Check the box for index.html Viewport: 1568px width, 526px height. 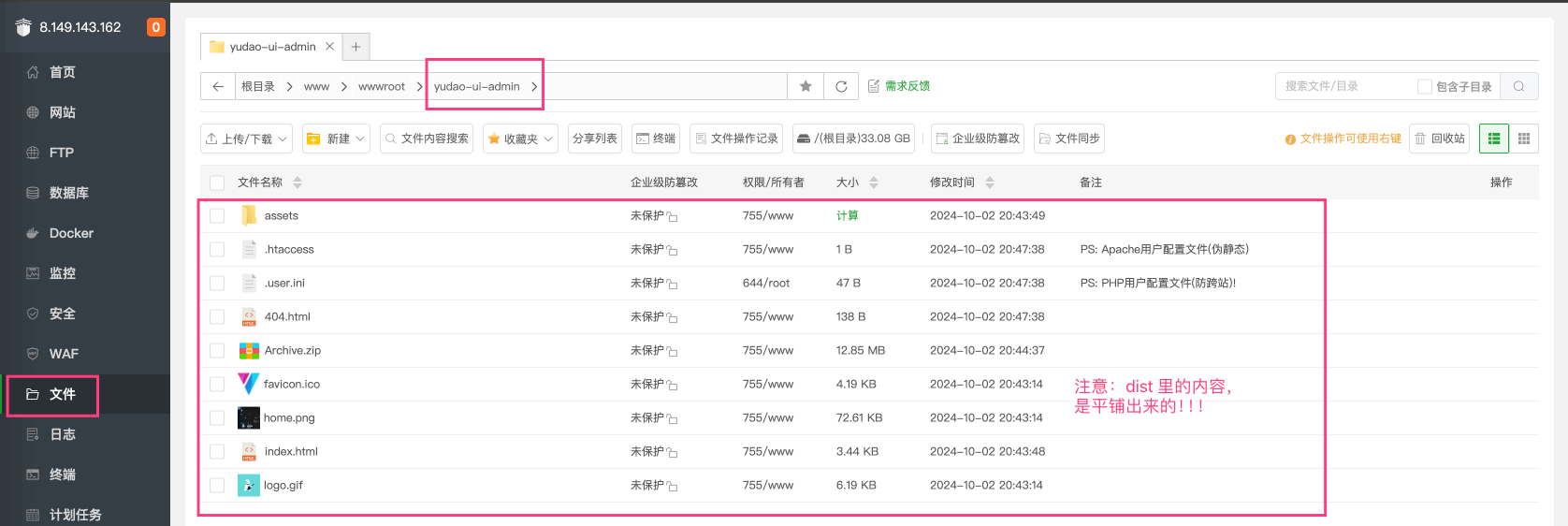[217, 451]
